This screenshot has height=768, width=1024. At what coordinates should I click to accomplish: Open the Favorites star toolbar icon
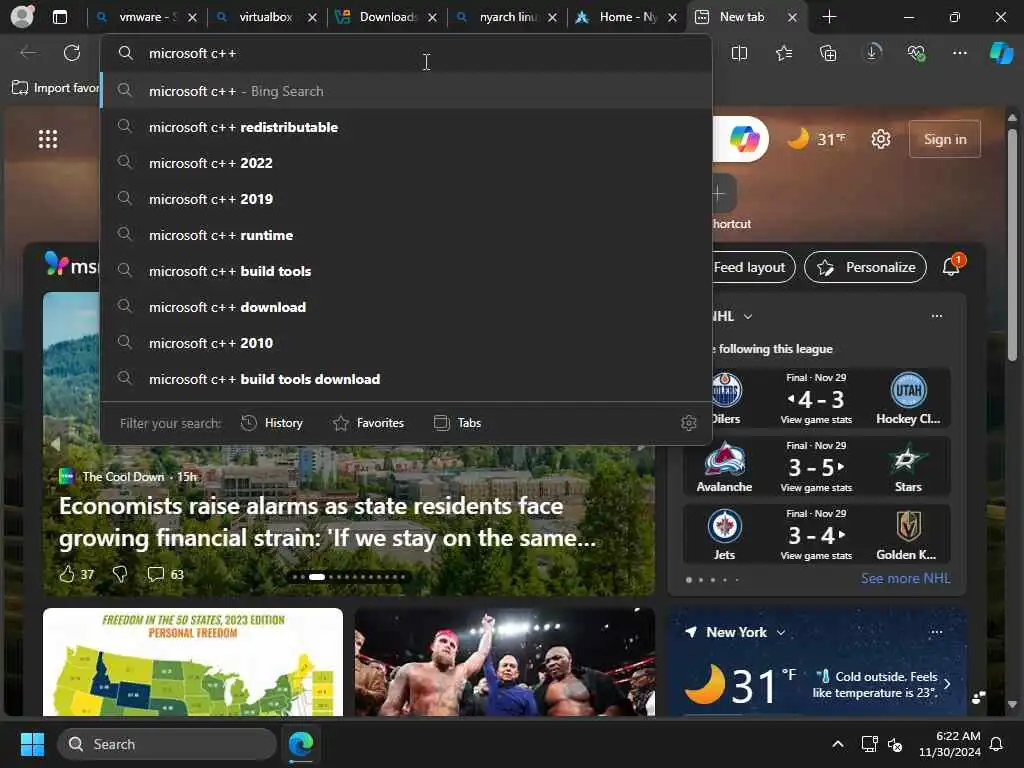(x=784, y=53)
